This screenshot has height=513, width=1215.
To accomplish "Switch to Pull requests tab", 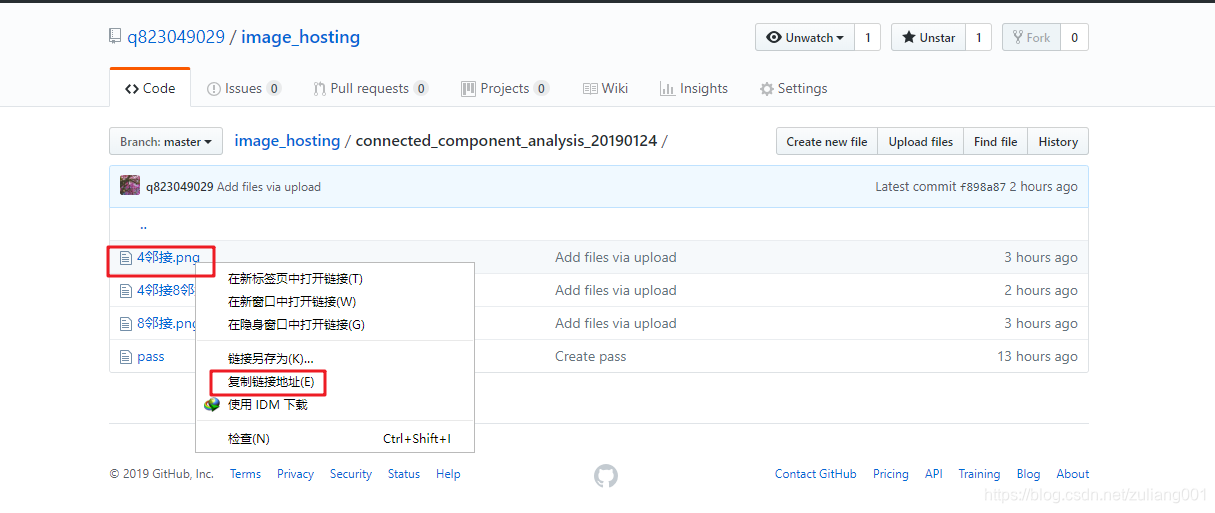I will (370, 88).
